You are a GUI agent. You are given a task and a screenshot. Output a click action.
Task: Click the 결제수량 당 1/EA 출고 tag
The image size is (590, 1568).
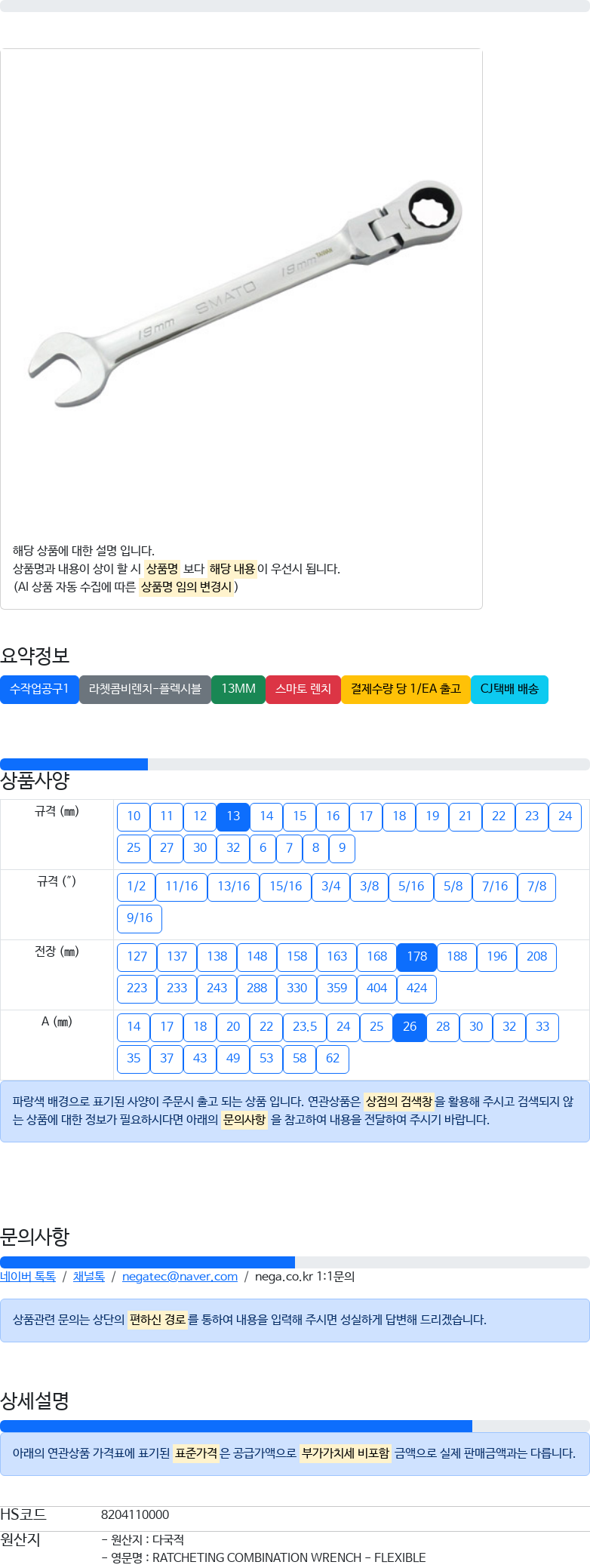pos(406,689)
